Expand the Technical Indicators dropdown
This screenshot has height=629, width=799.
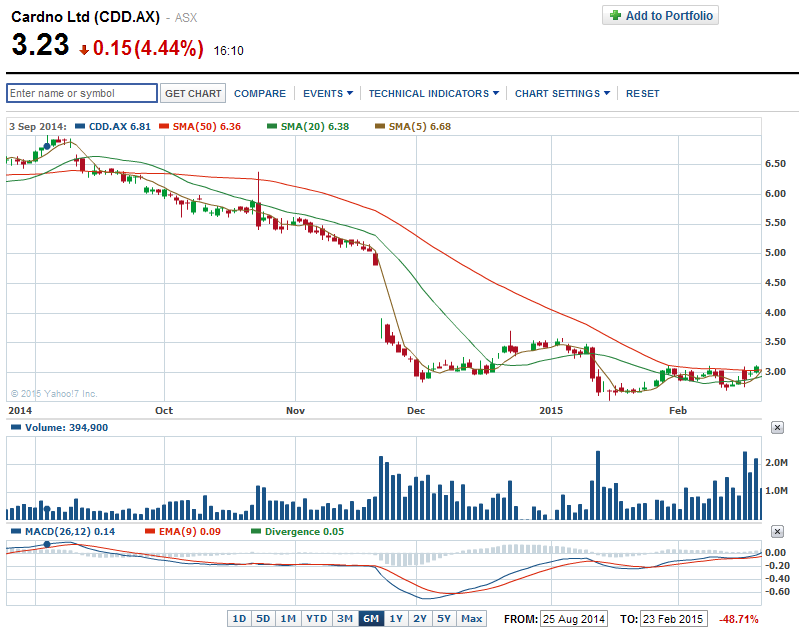click(x=434, y=93)
